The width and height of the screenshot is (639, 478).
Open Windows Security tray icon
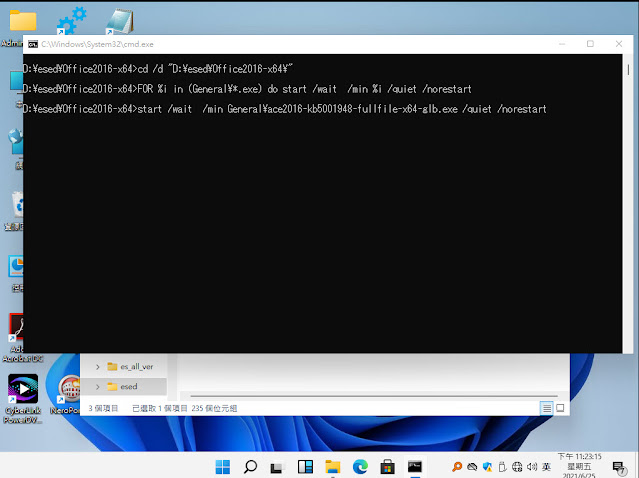[487, 467]
